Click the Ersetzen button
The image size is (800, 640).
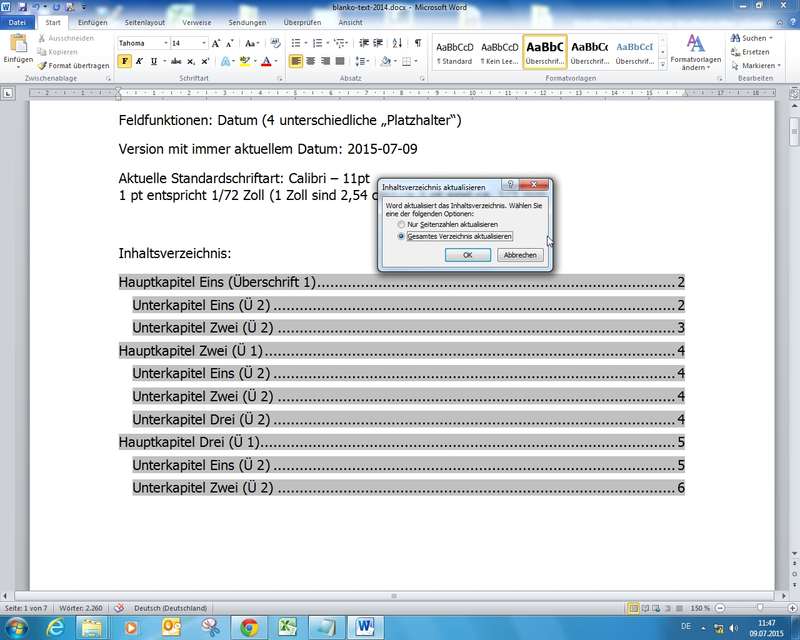pos(750,52)
